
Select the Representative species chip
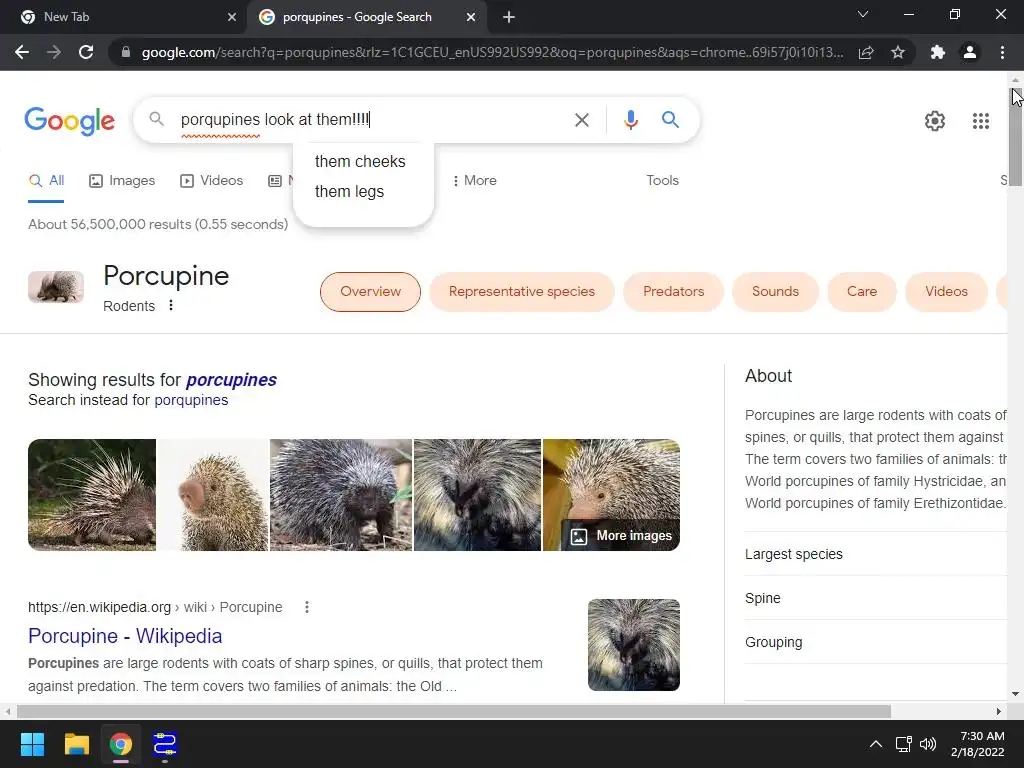click(521, 291)
